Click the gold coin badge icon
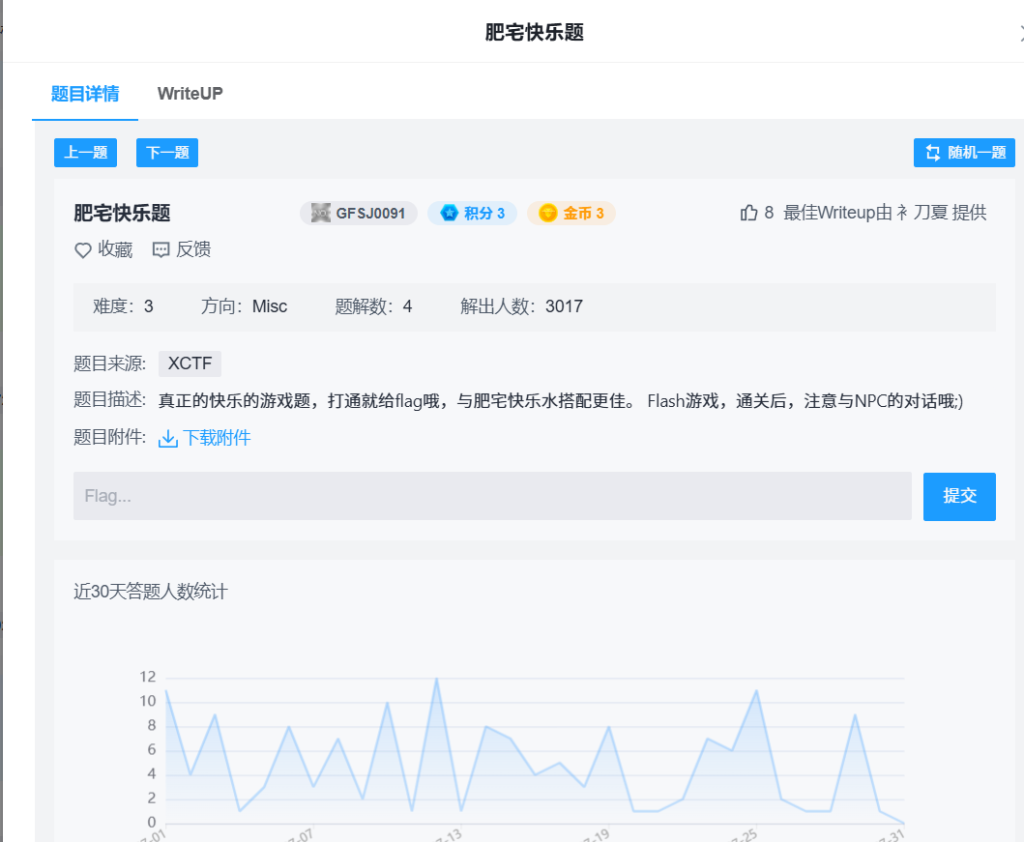 pos(548,213)
